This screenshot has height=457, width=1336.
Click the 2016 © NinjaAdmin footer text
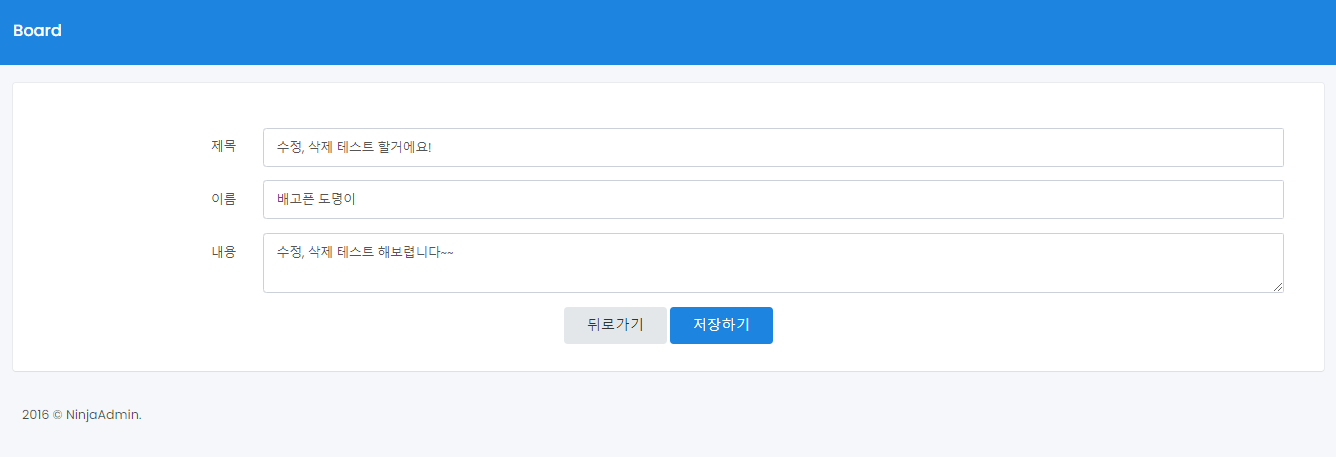pos(82,414)
